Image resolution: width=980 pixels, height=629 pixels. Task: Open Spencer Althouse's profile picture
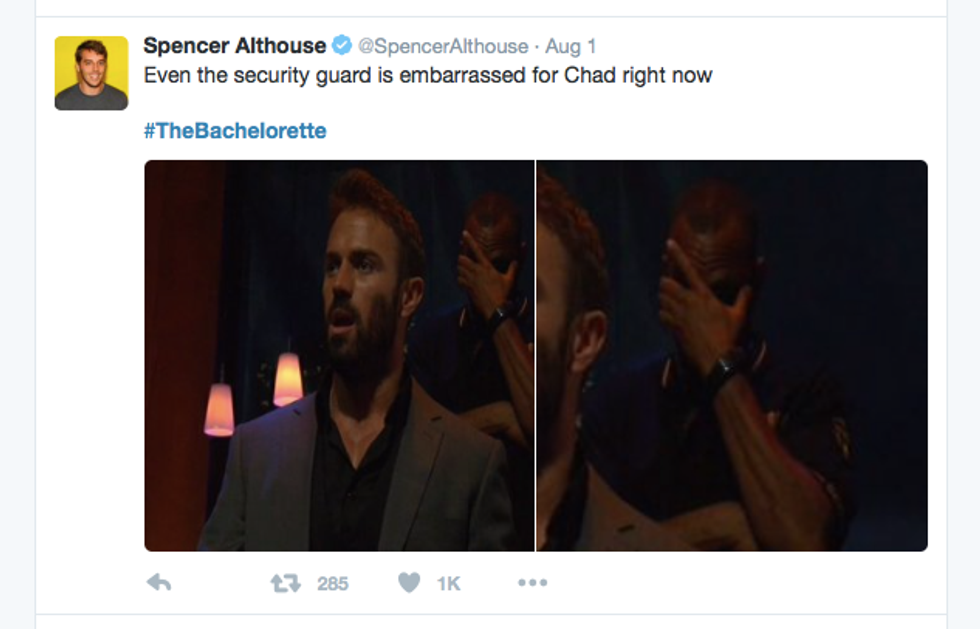91,73
